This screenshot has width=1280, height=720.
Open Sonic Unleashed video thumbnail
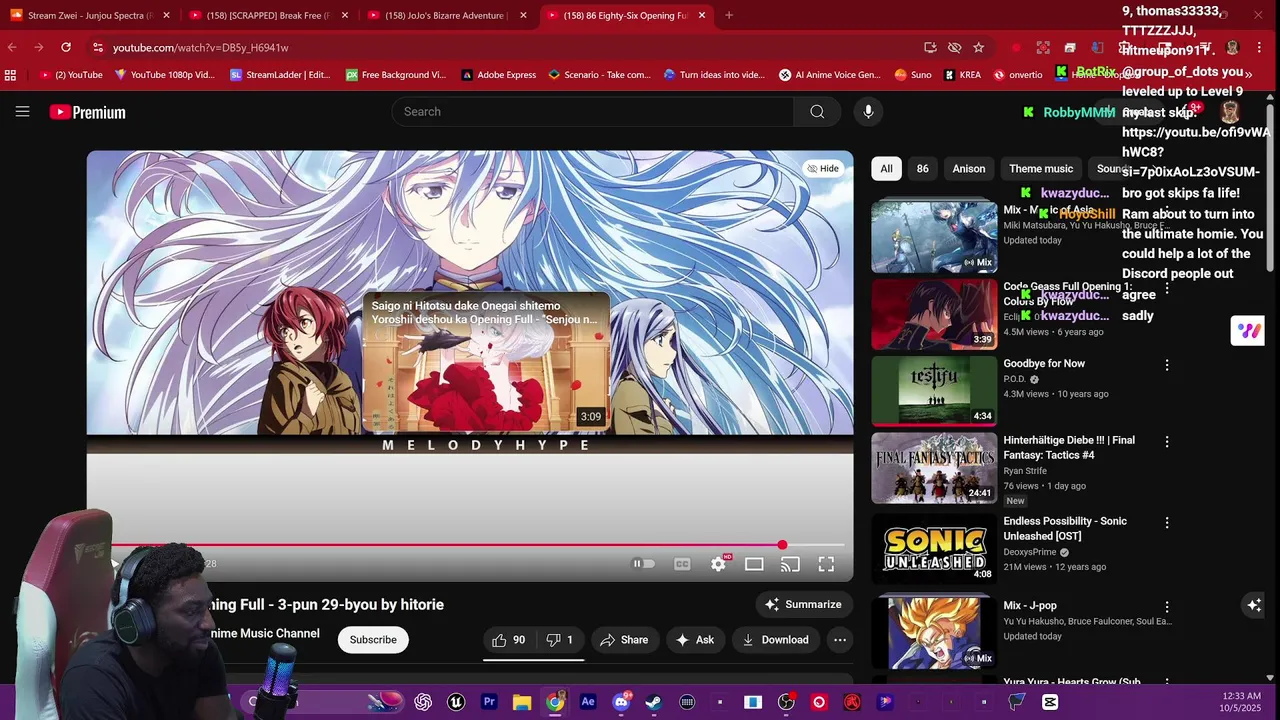pyautogui.click(x=934, y=549)
